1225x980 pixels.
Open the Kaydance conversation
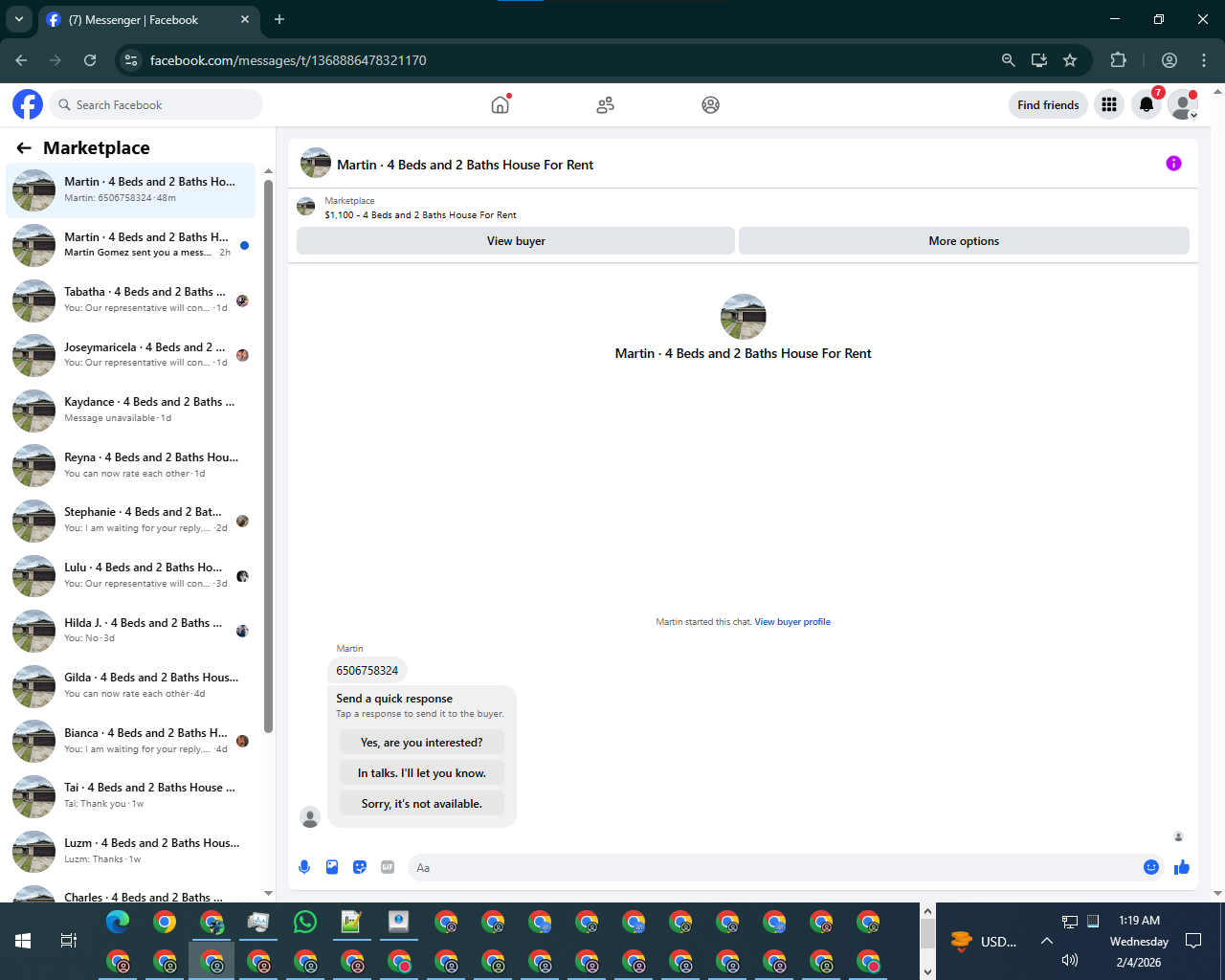click(131, 410)
